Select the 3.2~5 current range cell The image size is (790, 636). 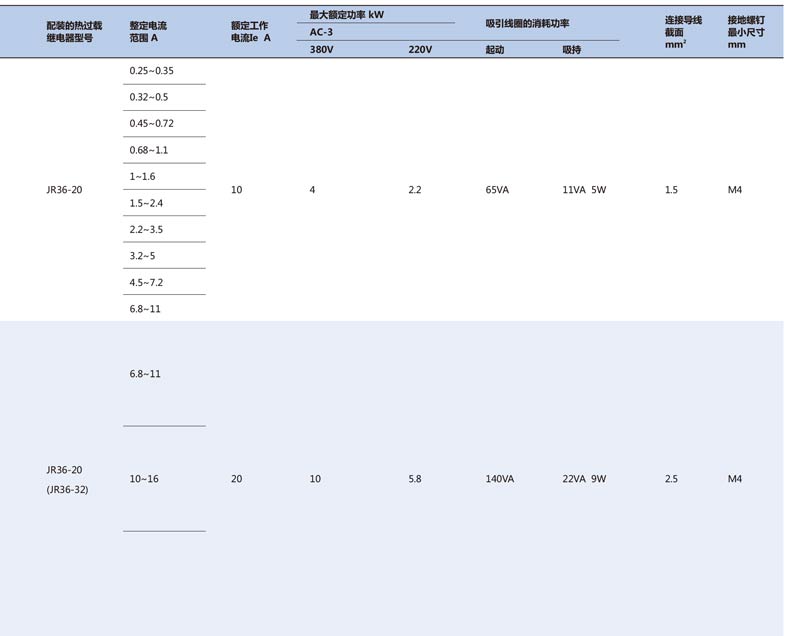pos(142,256)
